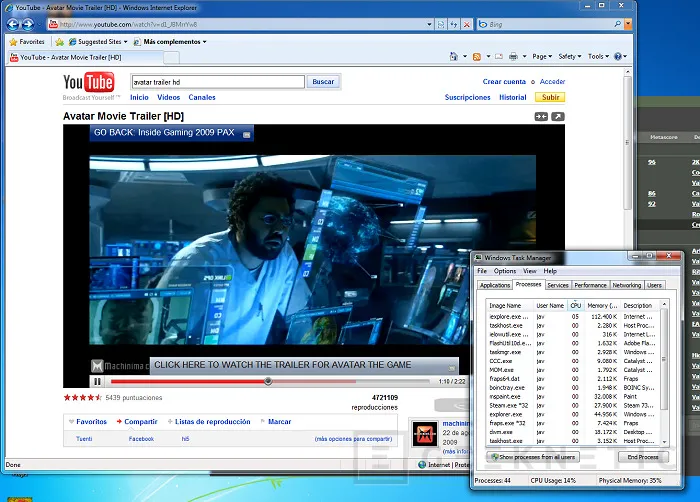Click the yellow Subir button
Screen dimensions: 700x502
(x=550, y=97)
